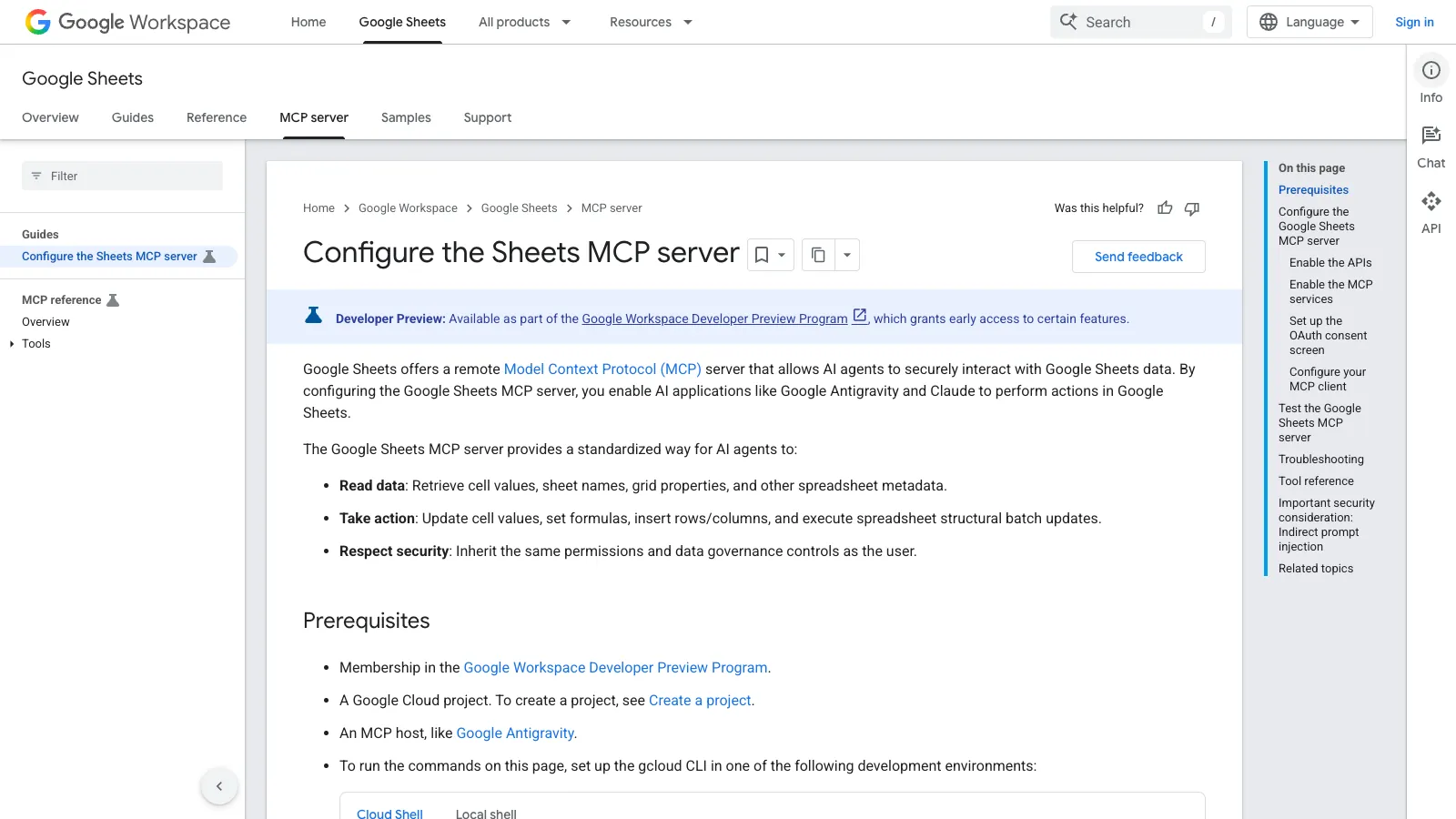Follow the Create a project link
The image size is (1456, 819).
[700, 700]
